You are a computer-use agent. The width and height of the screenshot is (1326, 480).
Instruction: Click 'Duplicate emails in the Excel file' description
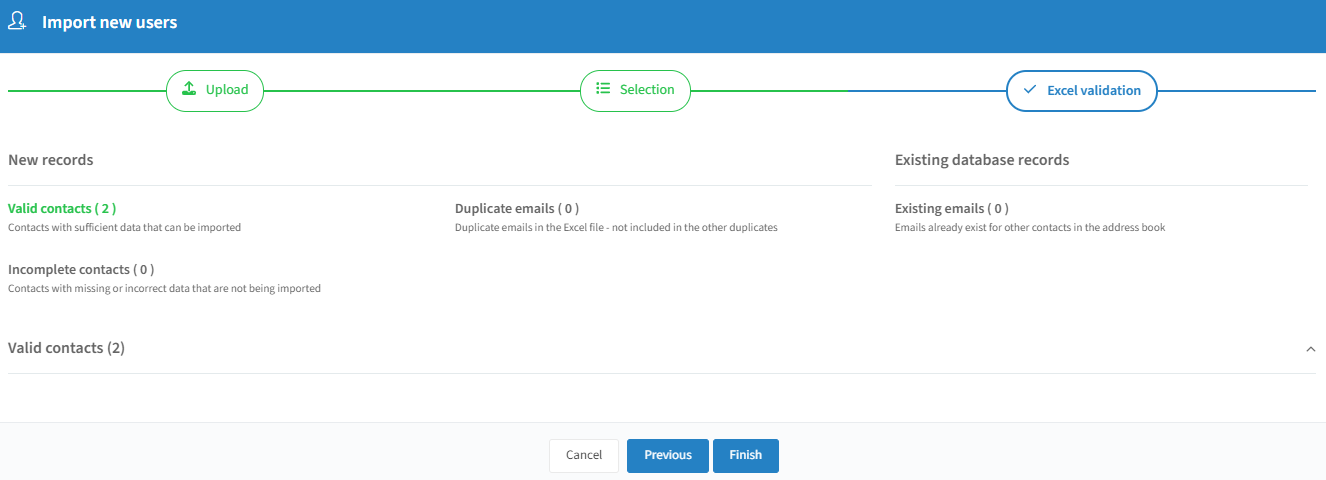[616, 228]
